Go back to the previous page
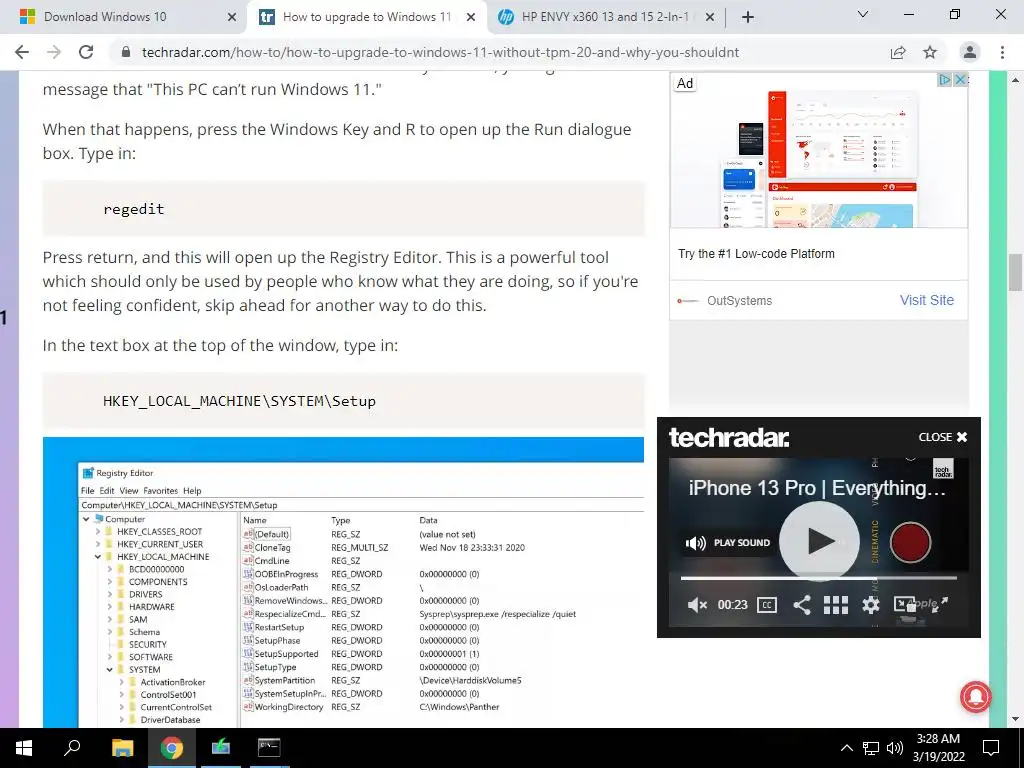 point(22,52)
